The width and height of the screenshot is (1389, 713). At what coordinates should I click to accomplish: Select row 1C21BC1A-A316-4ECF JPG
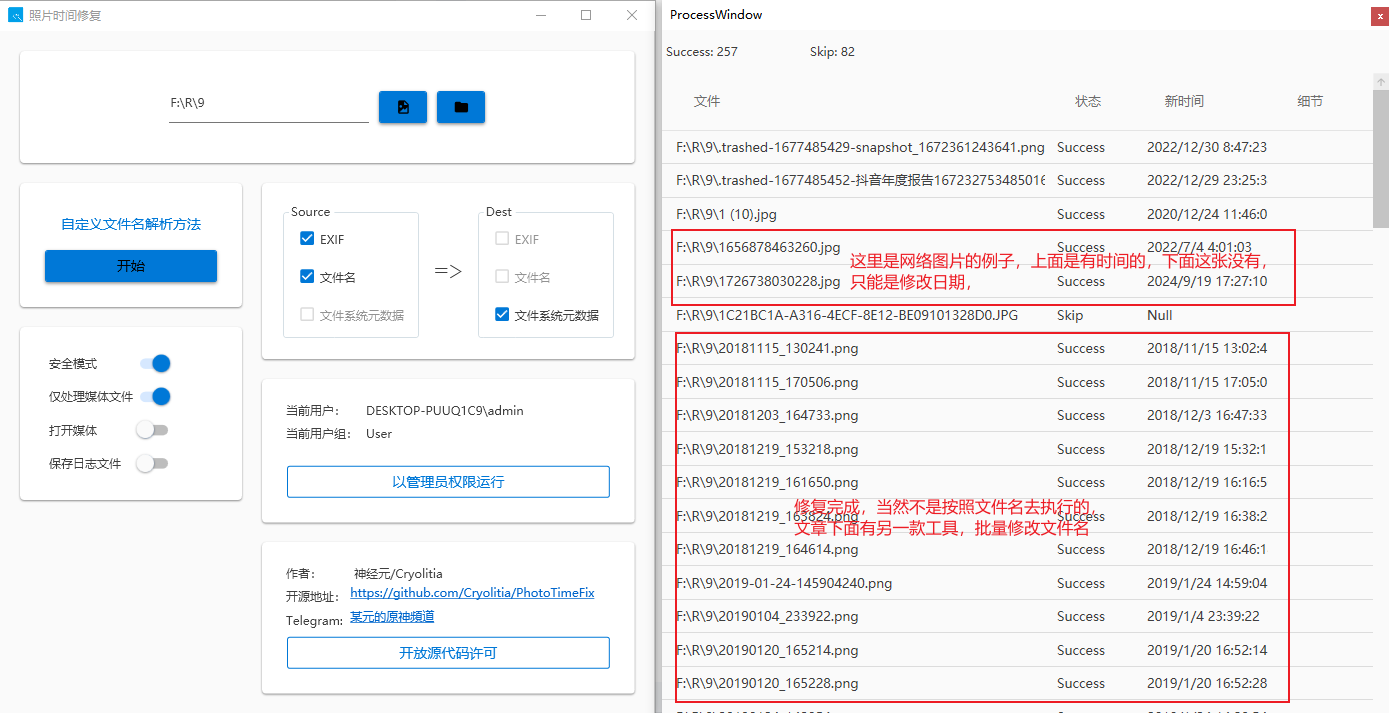coord(1017,315)
